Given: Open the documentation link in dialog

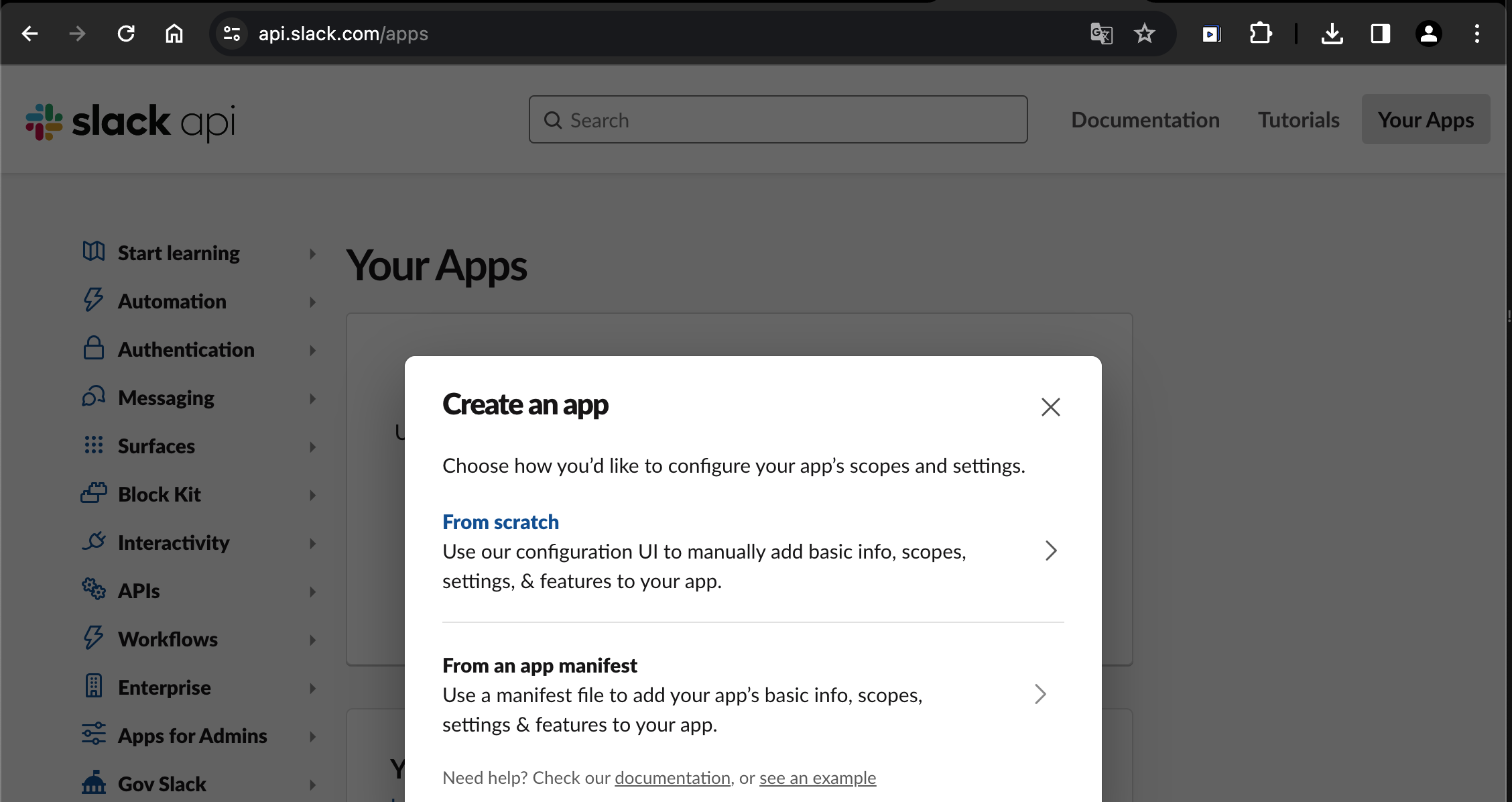Looking at the screenshot, I should pyautogui.click(x=672, y=778).
